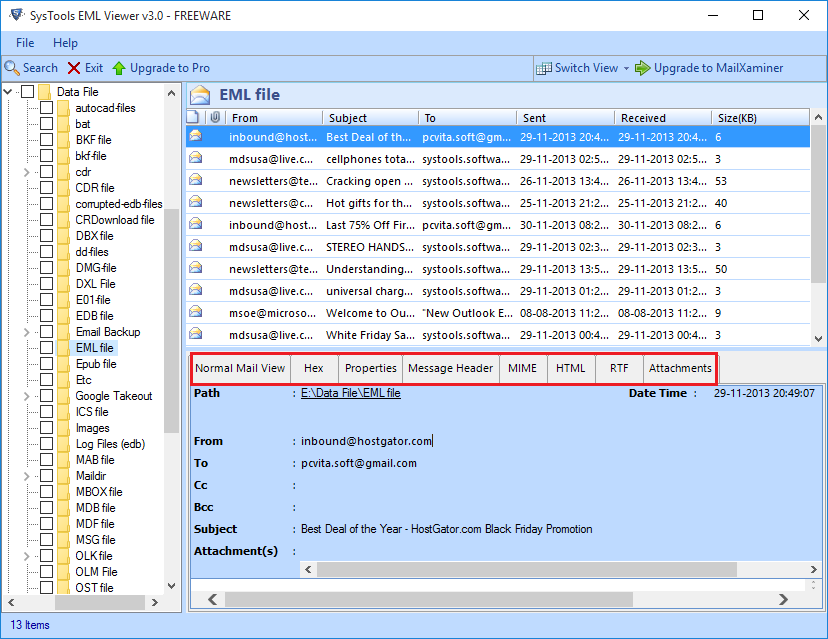Switch to the Attachments tab

coord(680,368)
